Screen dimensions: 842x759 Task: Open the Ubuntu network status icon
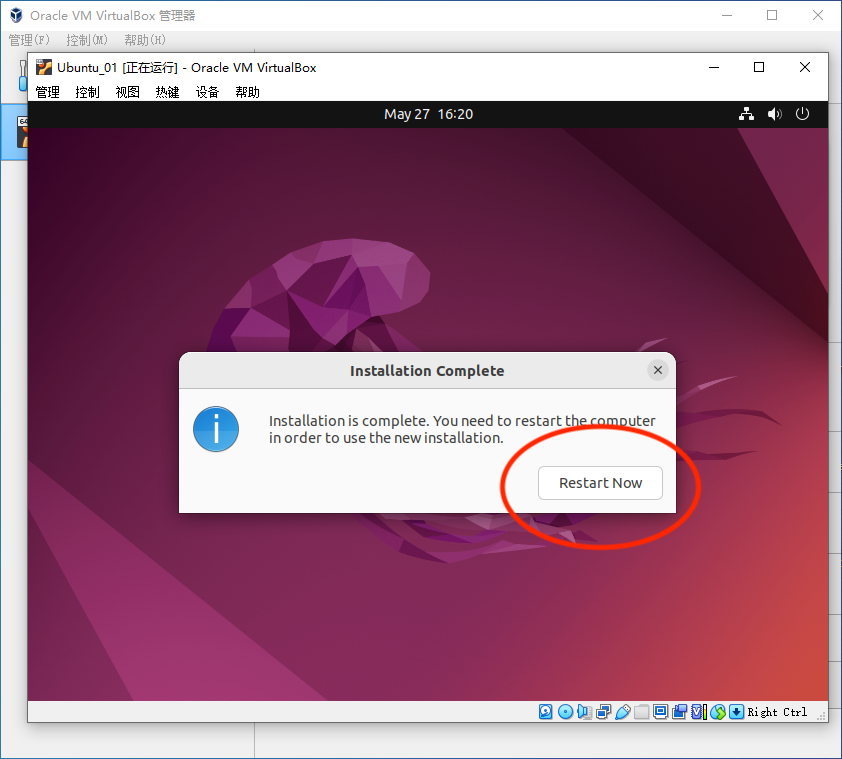pyautogui.click(x=746, y=114)
